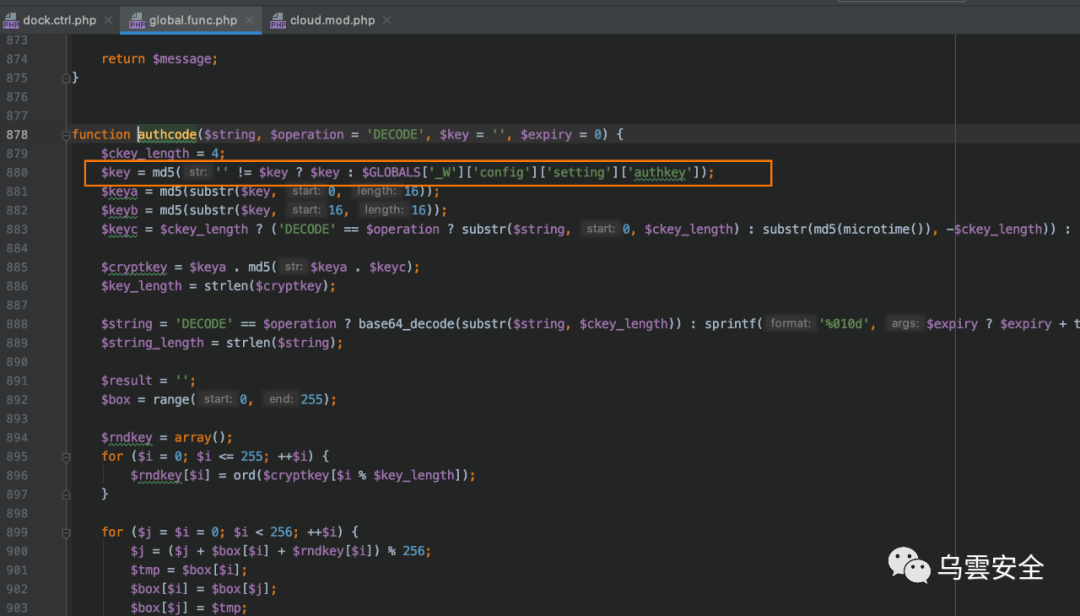1080x616 pixels.
Task: Place cursor on authcode function name
Action: [167, 134]
